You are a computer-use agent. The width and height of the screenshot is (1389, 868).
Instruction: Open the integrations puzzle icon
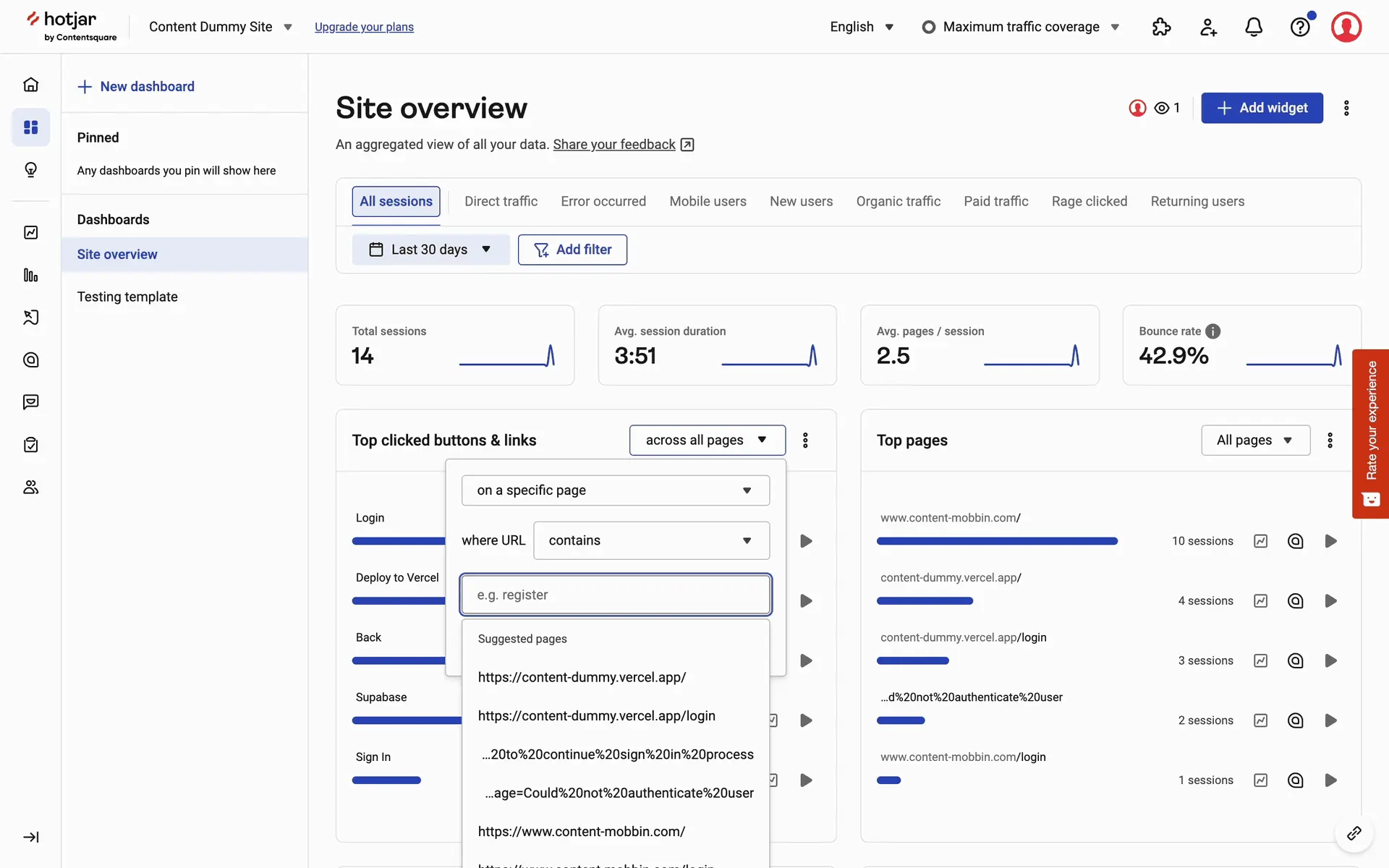pyautogui.click(x=1161, y=27)
